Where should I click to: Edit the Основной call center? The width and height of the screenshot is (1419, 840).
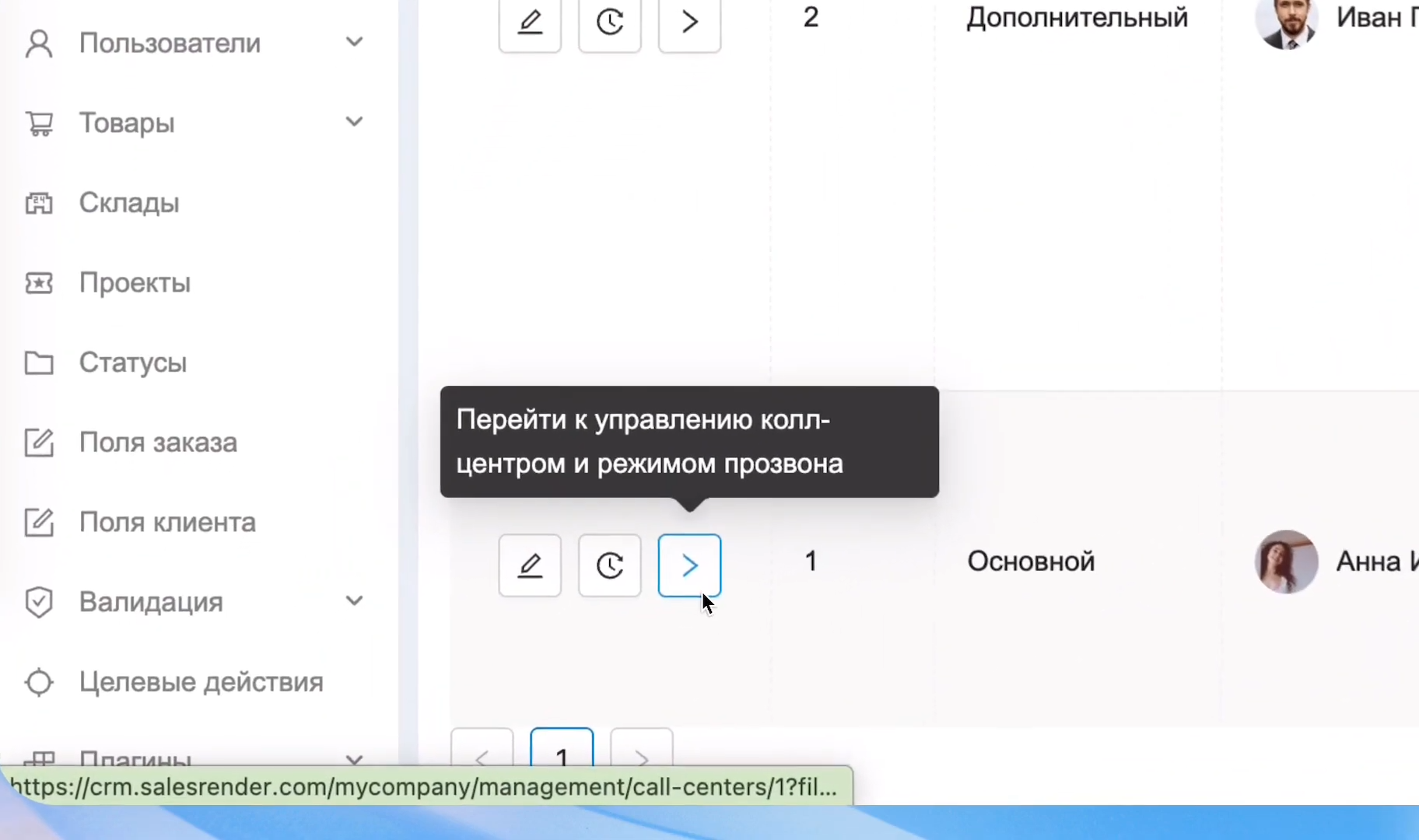[530, 565]
